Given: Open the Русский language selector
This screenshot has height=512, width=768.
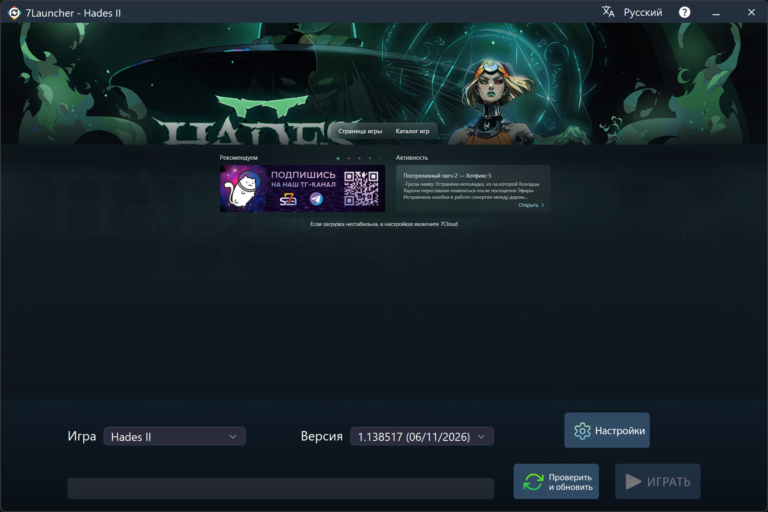Looking at the screenshot, I should pyautogui.click(x=643, y=12).
